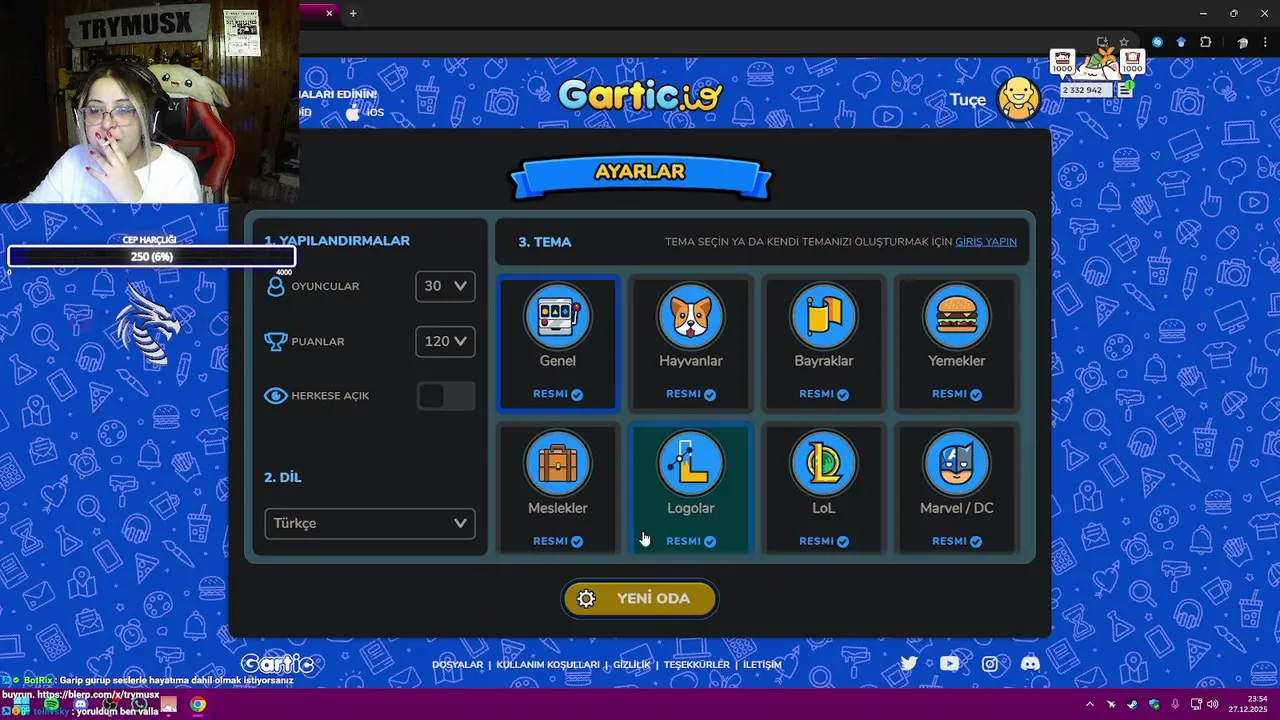
Task: Choose the Hayvanlar corgi icon
Action: click(690, 316)
